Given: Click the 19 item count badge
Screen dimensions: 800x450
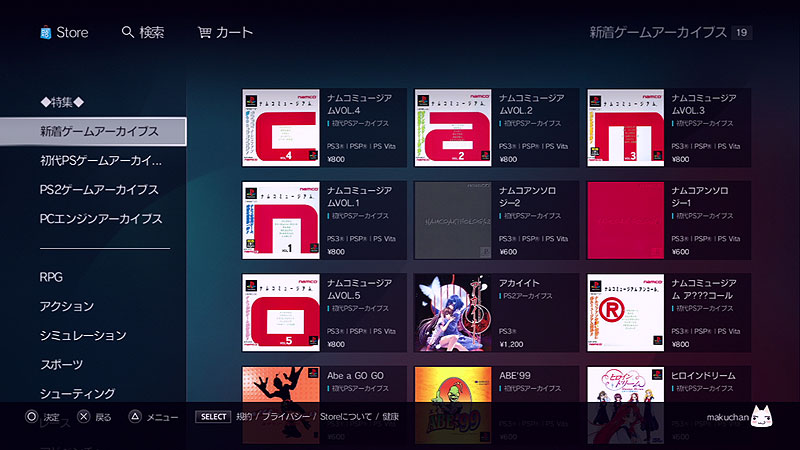Looking at the screenshot, I should click(741, 33).
